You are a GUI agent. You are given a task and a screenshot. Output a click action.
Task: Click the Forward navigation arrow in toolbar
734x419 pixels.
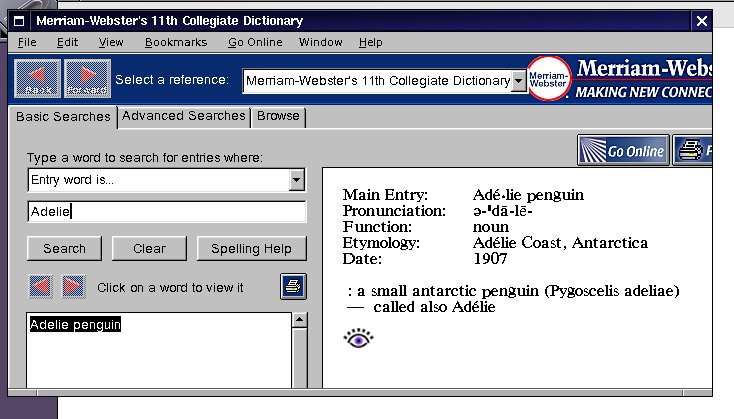click(x=88, y=79)
